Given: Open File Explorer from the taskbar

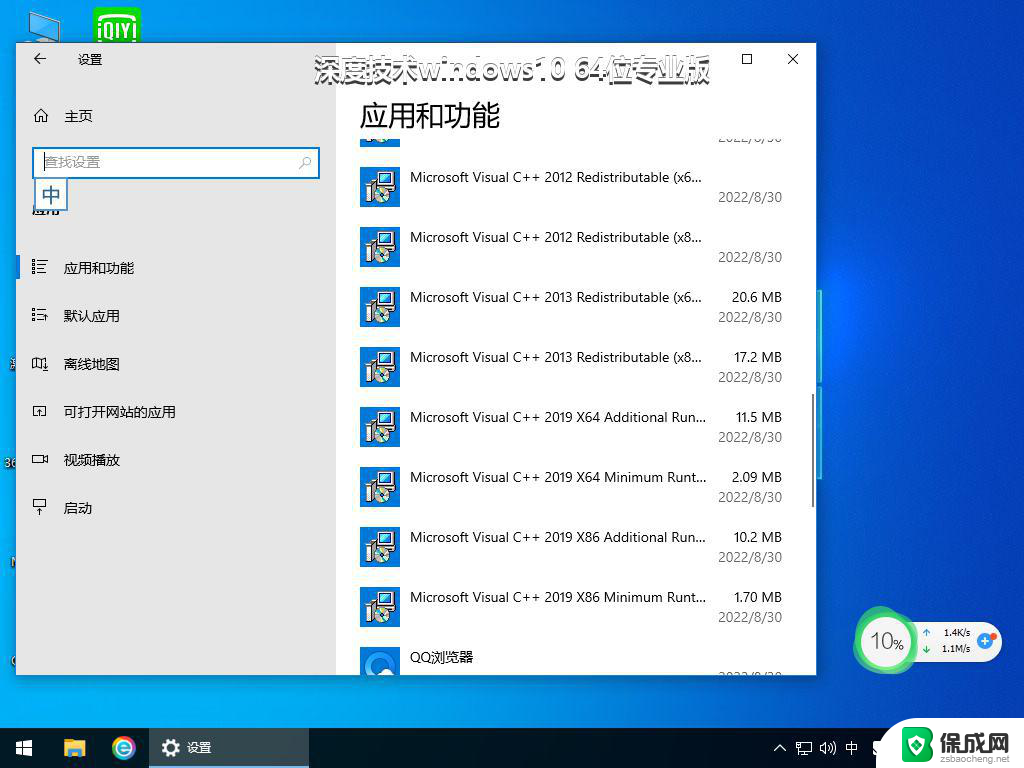Looking at the screenshot, I should (x=74, y=748).
